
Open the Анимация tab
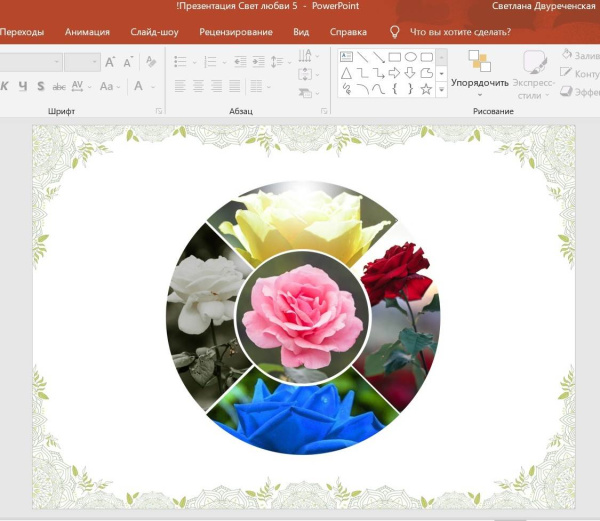tap(88, 32)
